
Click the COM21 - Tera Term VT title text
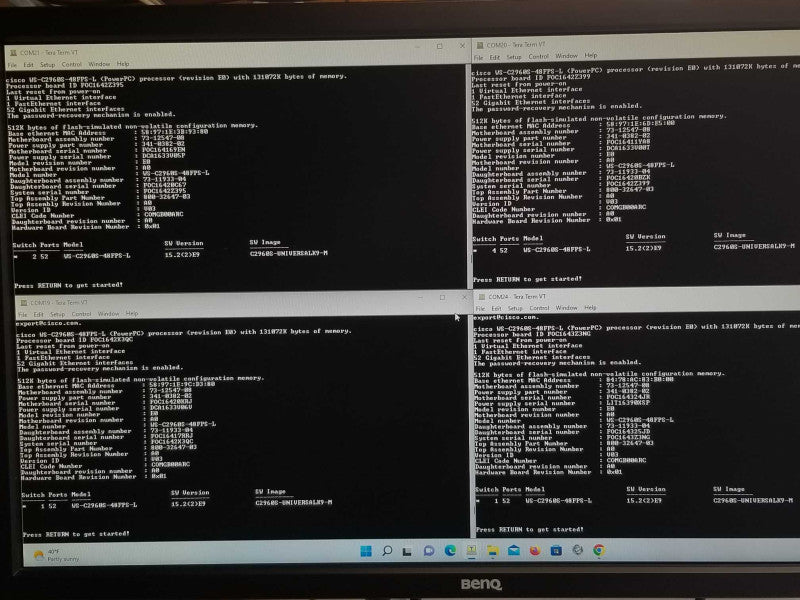tap(48, 53)
